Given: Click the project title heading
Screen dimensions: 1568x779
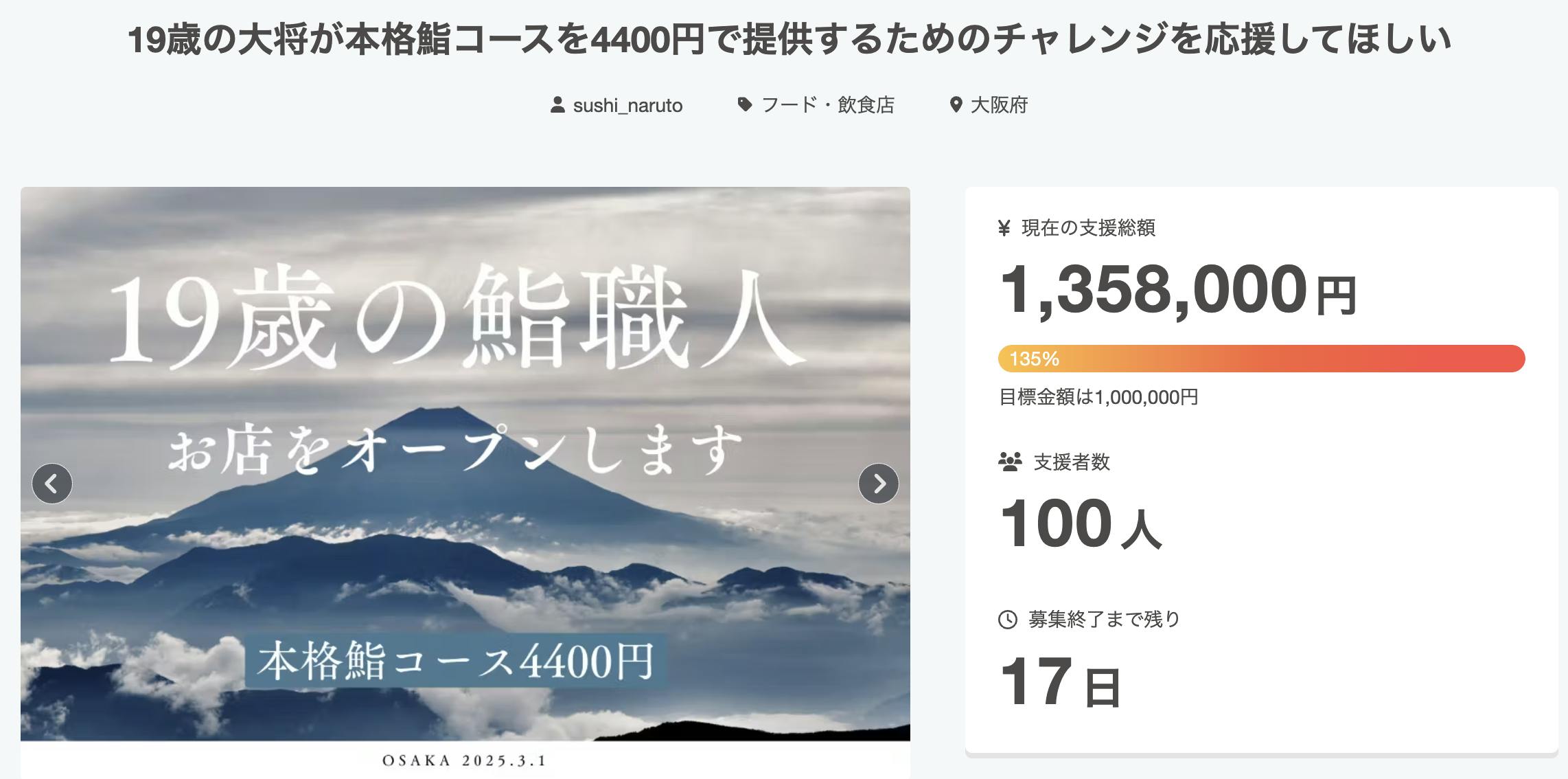Looking at the screenshot, I should click(x=790, y=38).
